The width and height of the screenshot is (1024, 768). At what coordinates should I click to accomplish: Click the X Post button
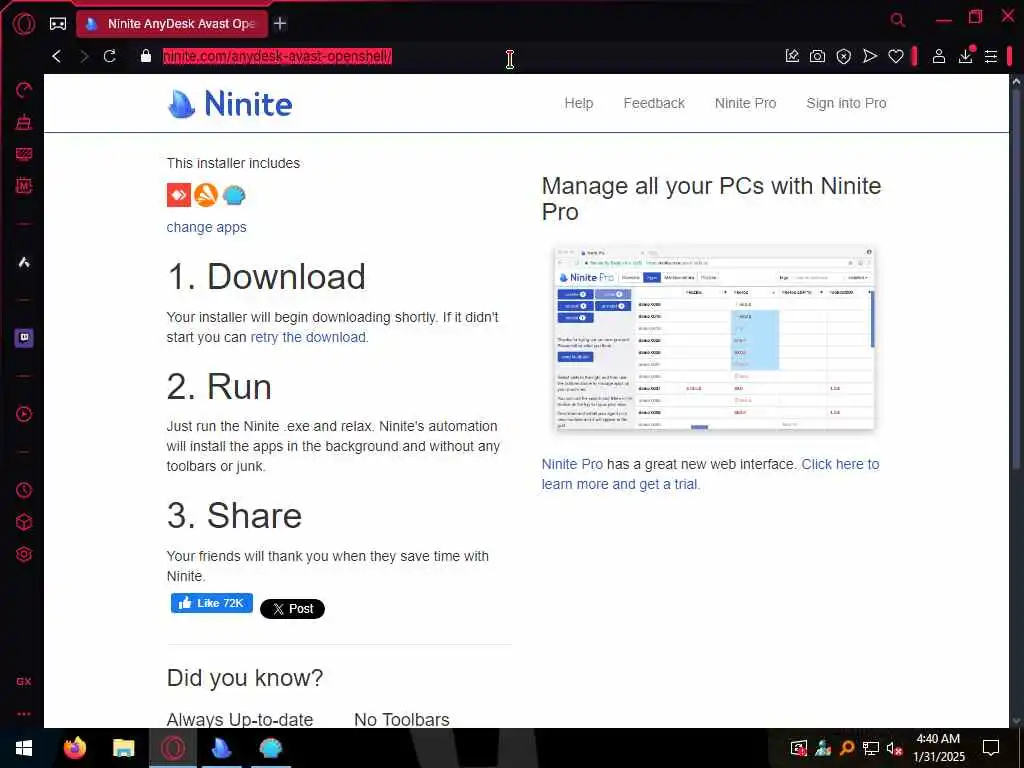click(x=292, y=609)
